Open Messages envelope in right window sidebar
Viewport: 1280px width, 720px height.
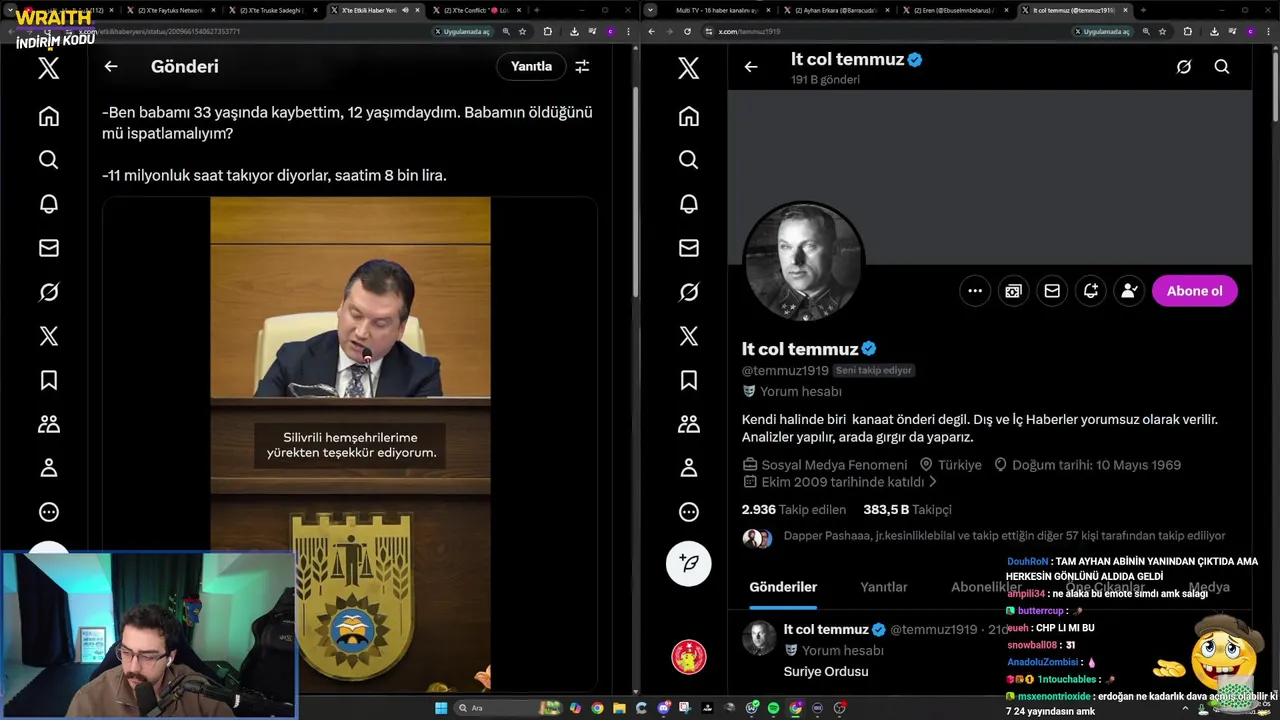coord(689,248)
